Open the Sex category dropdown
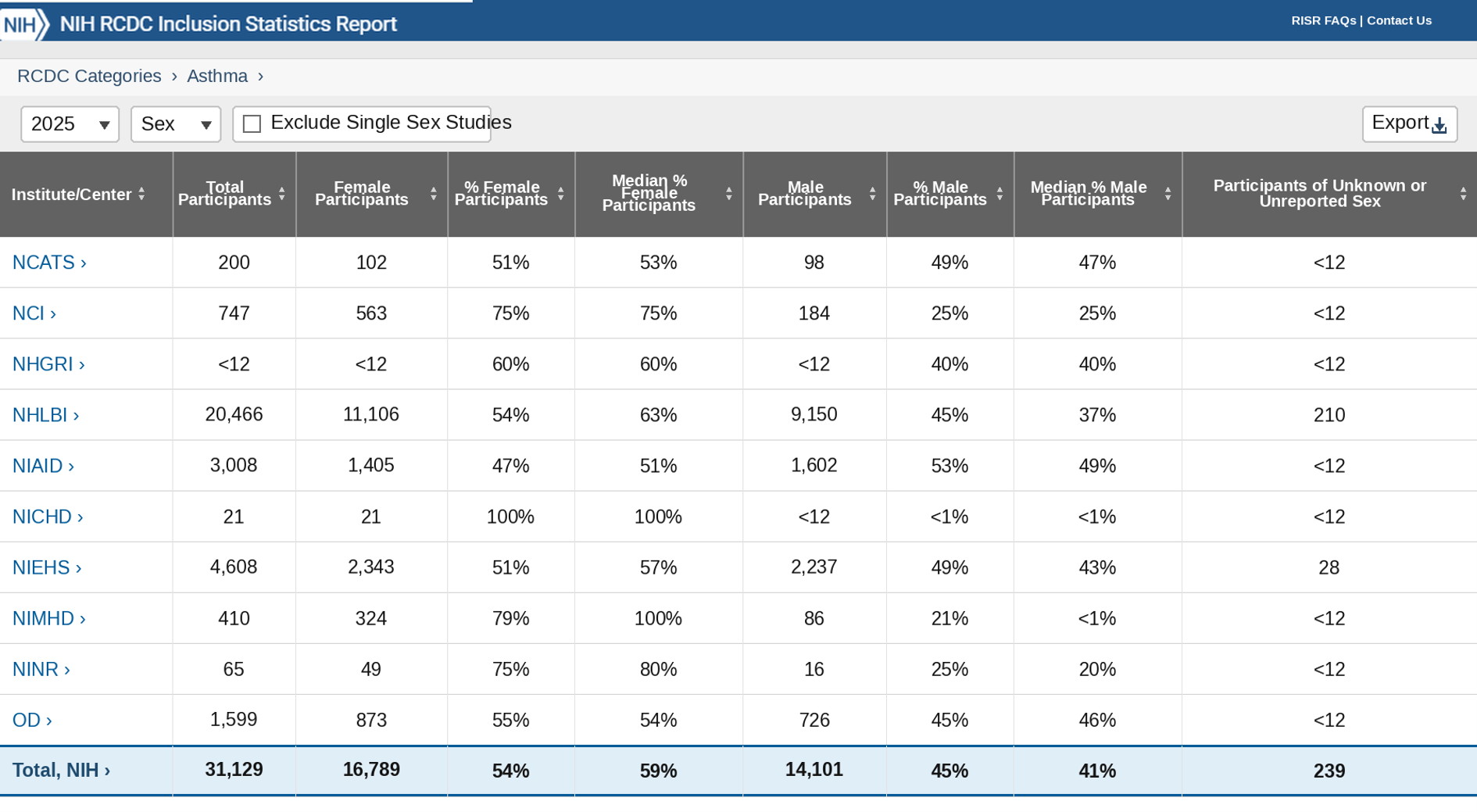Viewport: 1477px width, 812px height. (x=176, y=123)
